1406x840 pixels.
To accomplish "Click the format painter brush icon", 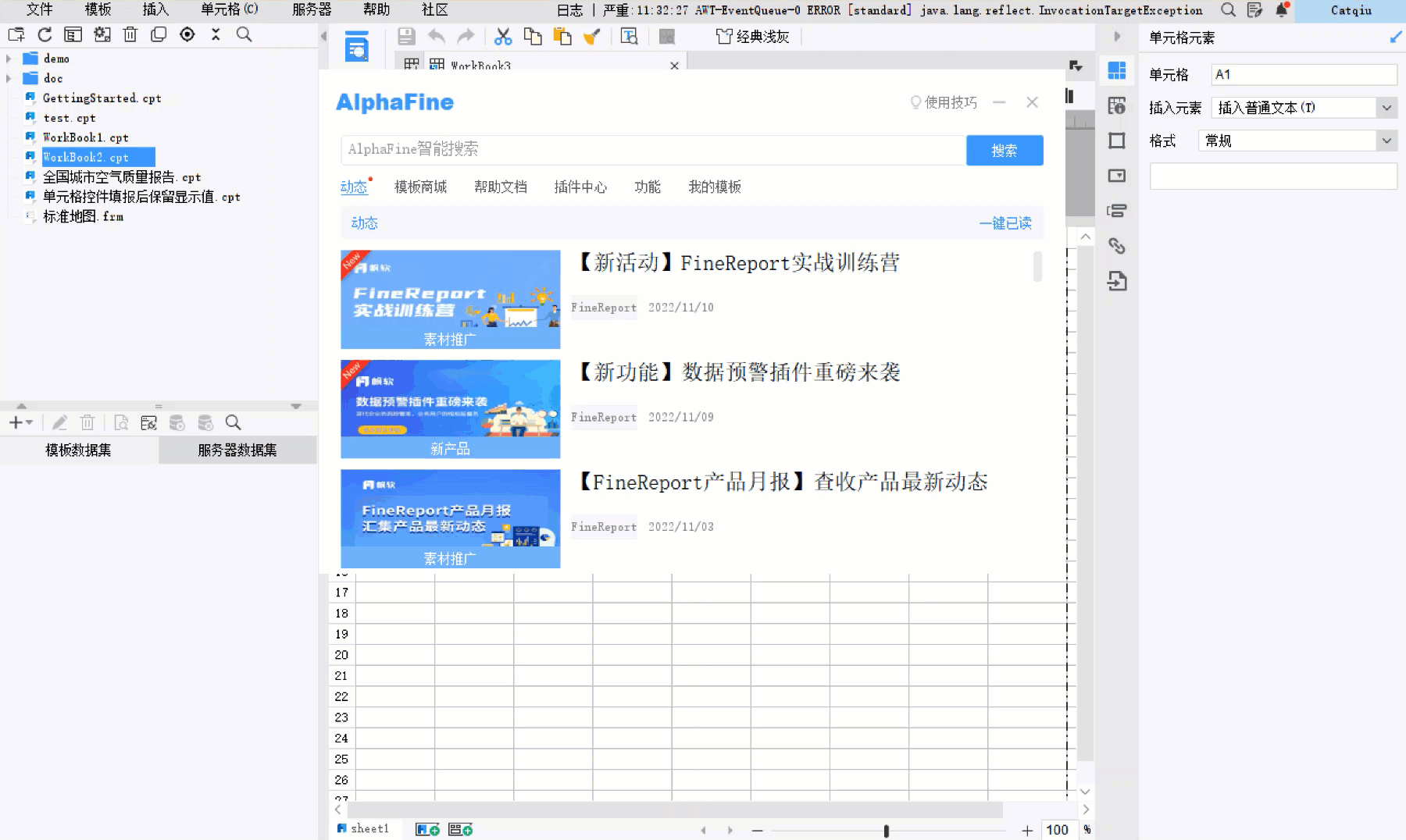I will click(x=592, y=36).
